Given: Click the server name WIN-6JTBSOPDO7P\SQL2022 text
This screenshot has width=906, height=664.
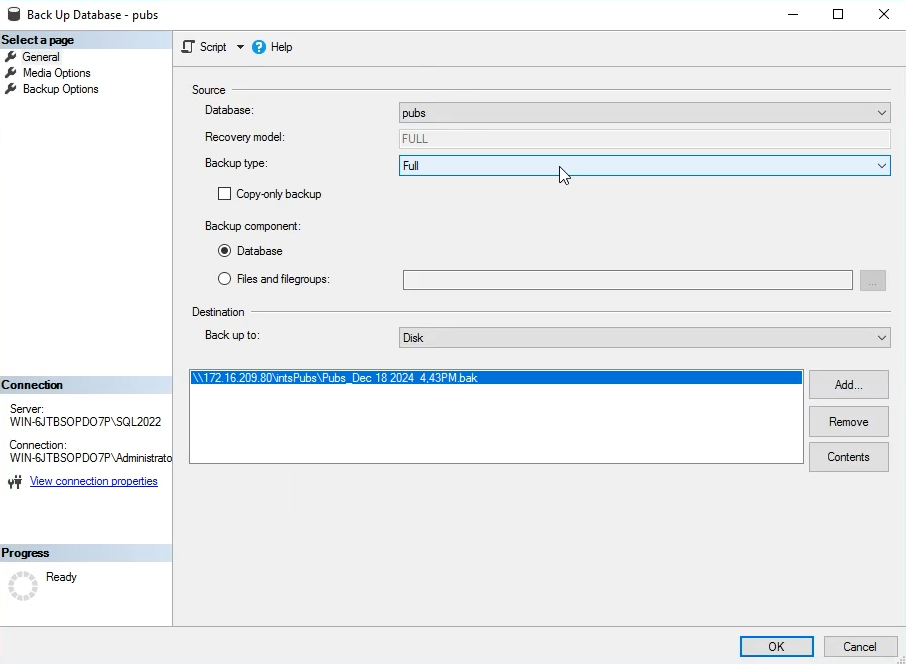Looking at the screenshot, I should tap(86, 422).
